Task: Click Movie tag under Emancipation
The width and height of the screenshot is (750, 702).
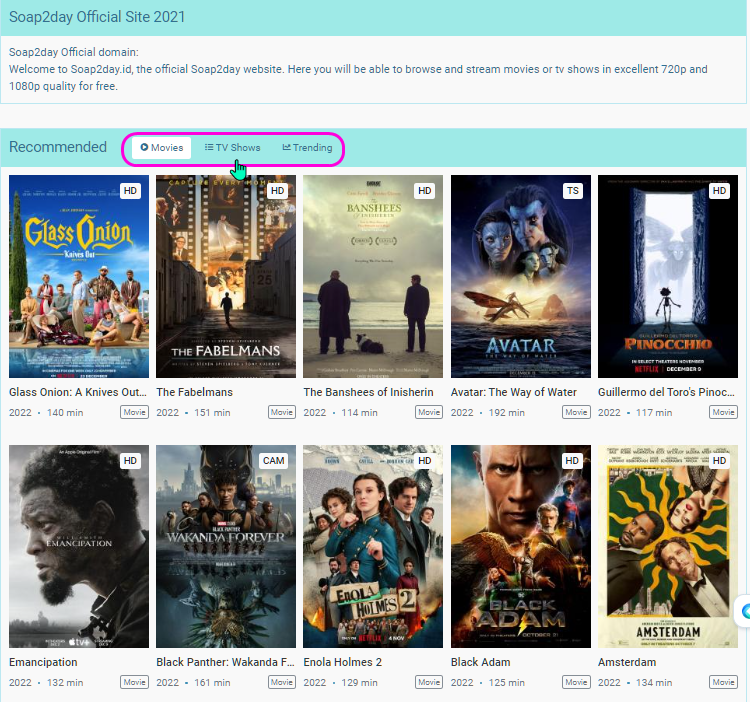Action: tap(134, 682)
